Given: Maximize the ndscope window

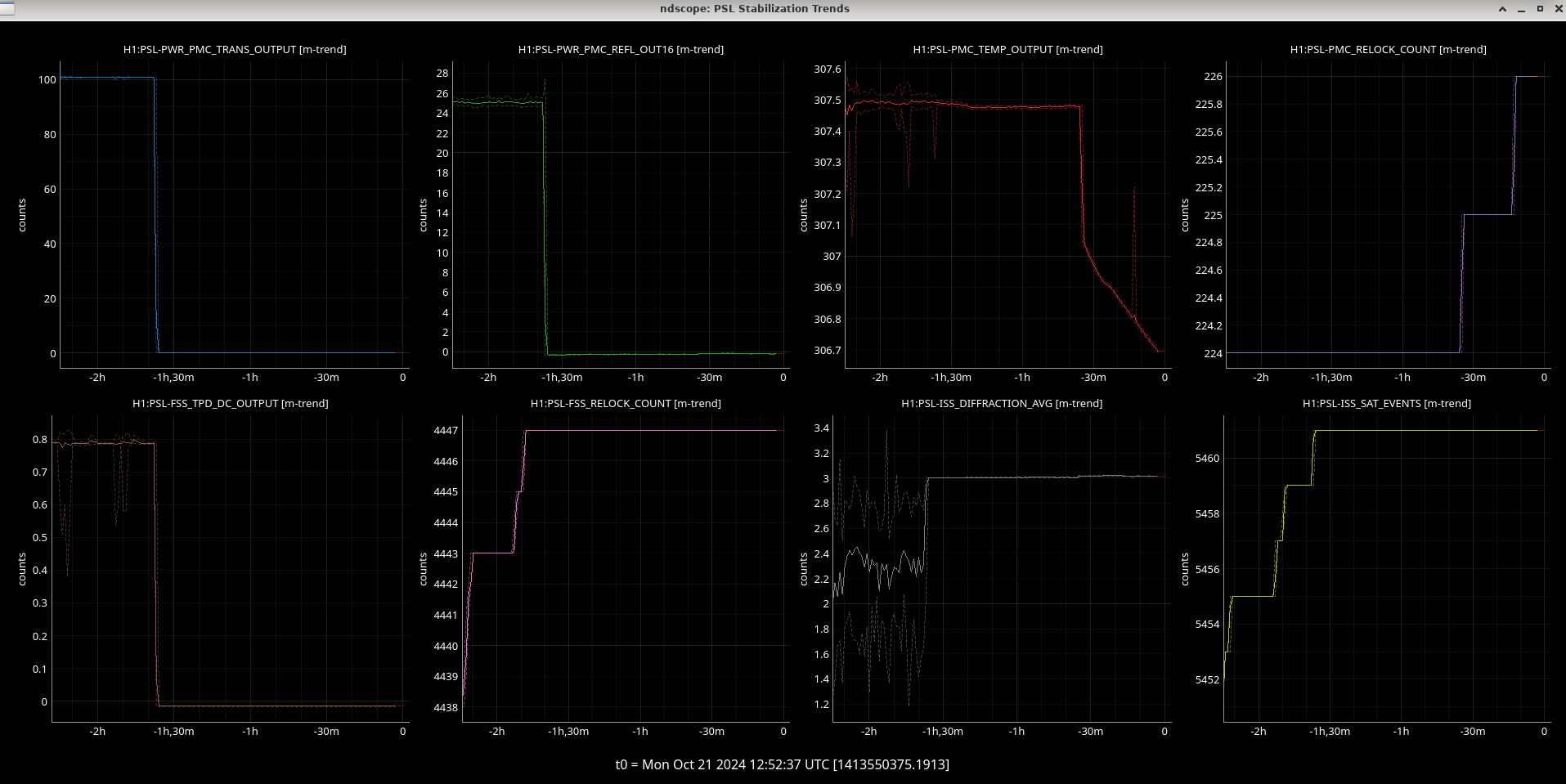Looking at the screenshot, I should [x=1540, y=9].
